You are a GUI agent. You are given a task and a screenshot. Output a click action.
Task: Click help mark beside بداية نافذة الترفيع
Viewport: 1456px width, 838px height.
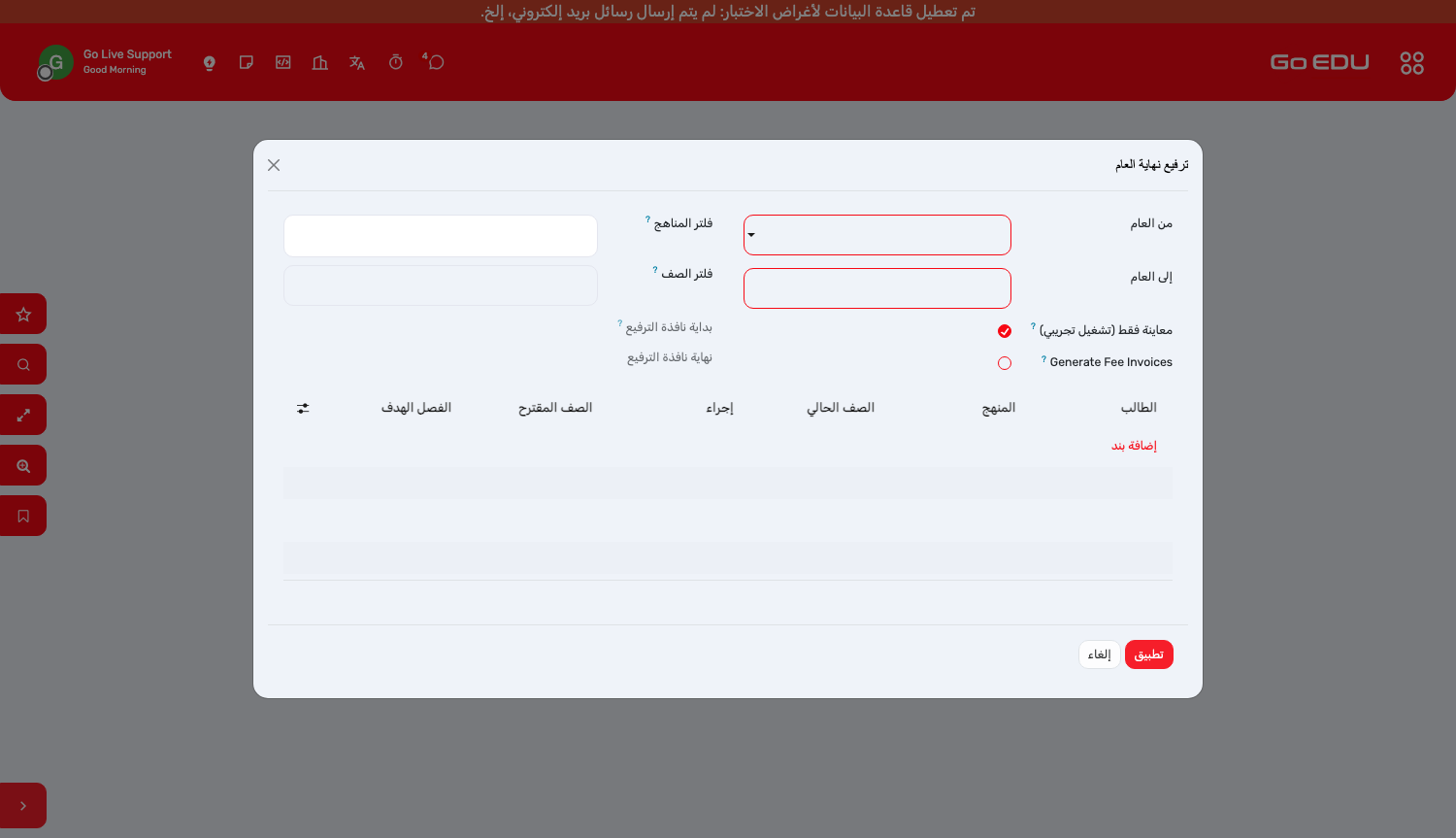pyautogui.click(x=619, y=323)
